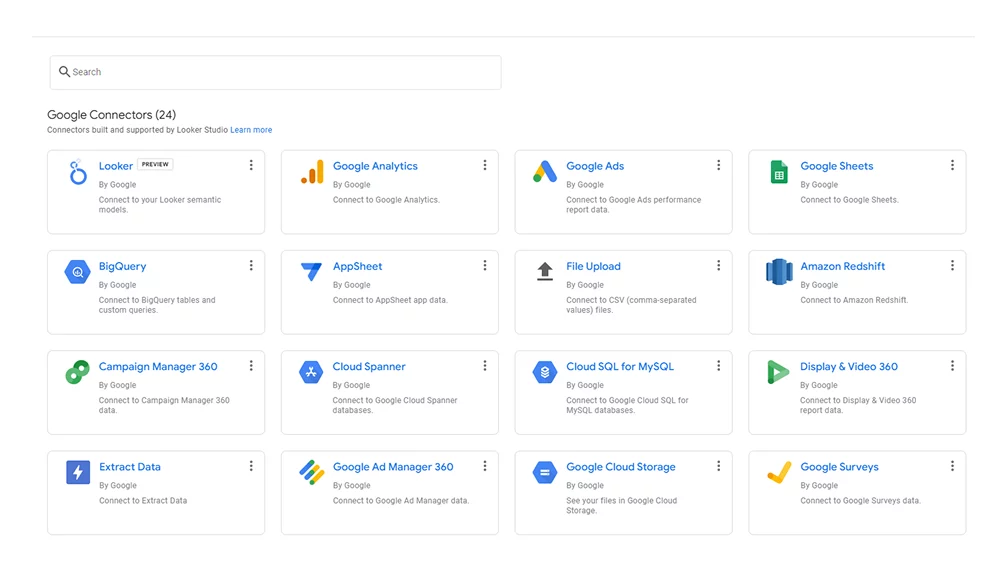This screenshot has width=995, height=577.
Task: Select the Google Cloud Storage title
Action: (621, 467)
